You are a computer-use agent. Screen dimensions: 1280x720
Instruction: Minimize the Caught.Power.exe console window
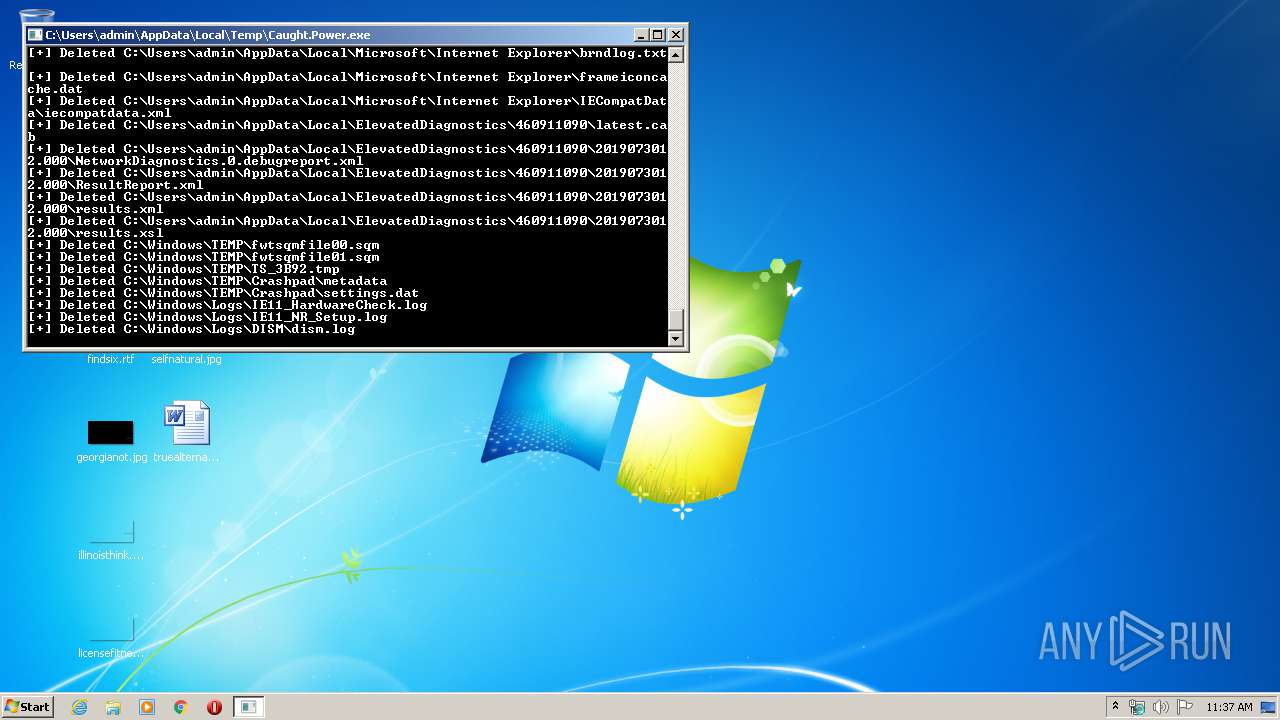click(x=640, y=35)
